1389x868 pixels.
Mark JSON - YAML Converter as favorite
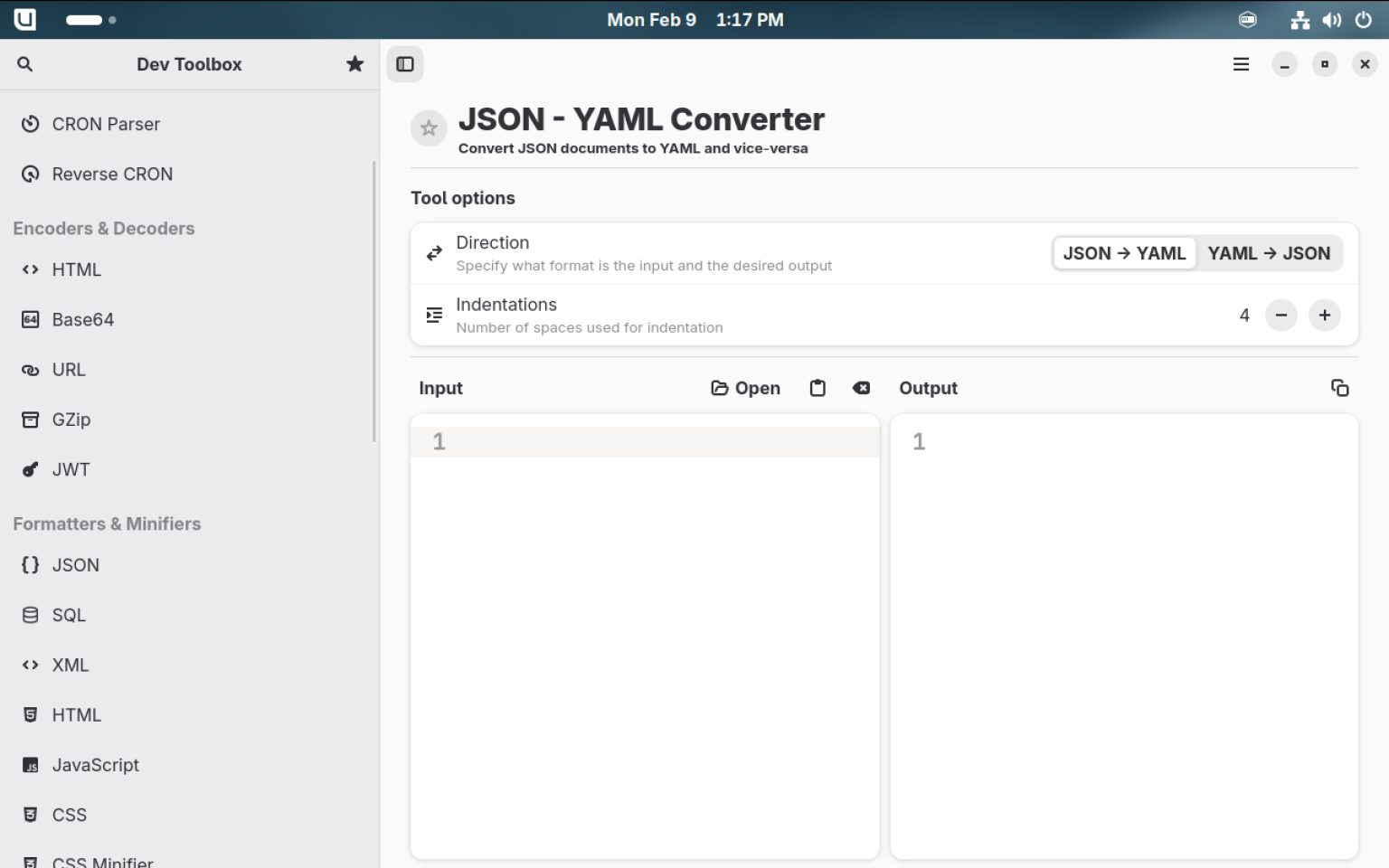[429, 128]
